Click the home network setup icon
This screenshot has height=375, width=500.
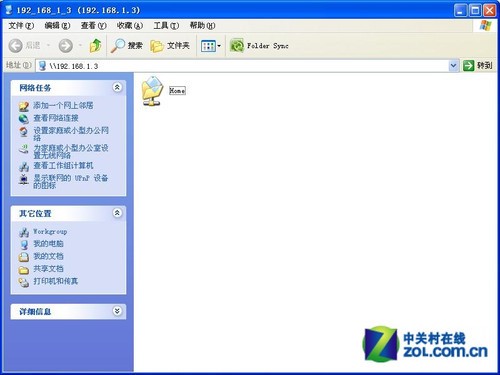tap(24, 132)
